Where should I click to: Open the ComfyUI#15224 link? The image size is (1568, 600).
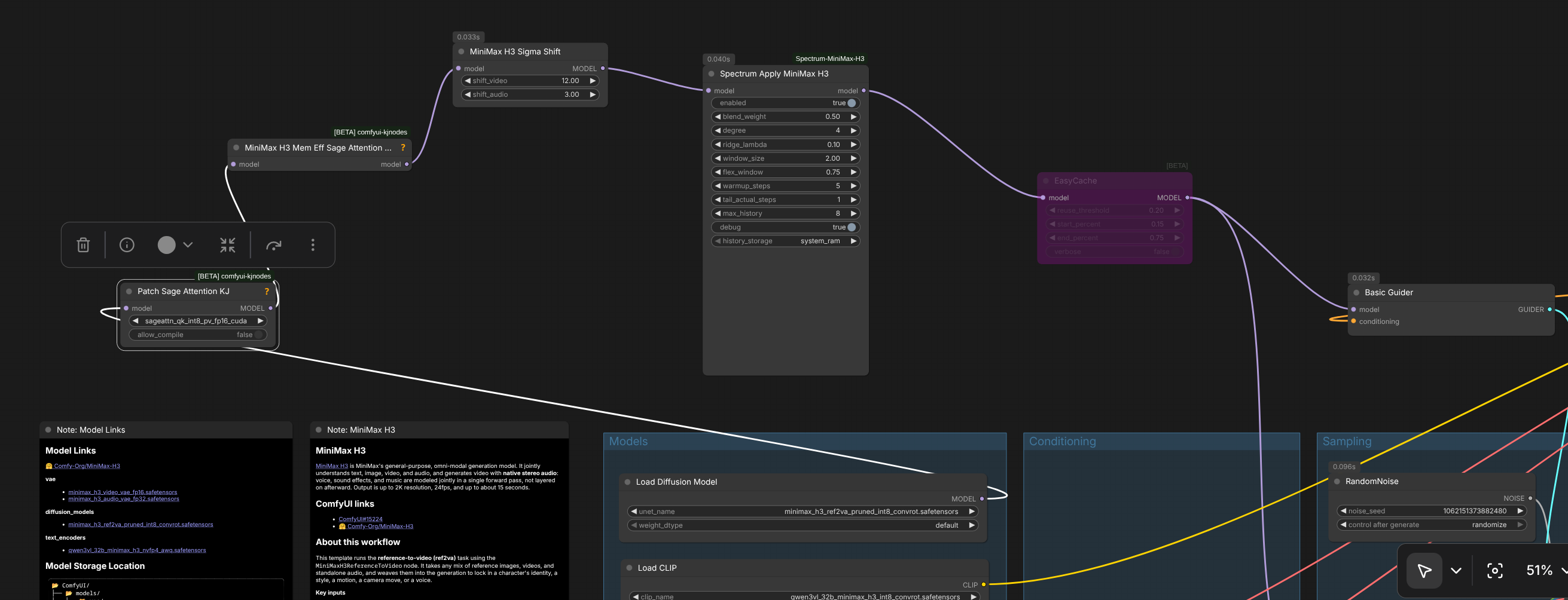361,519
